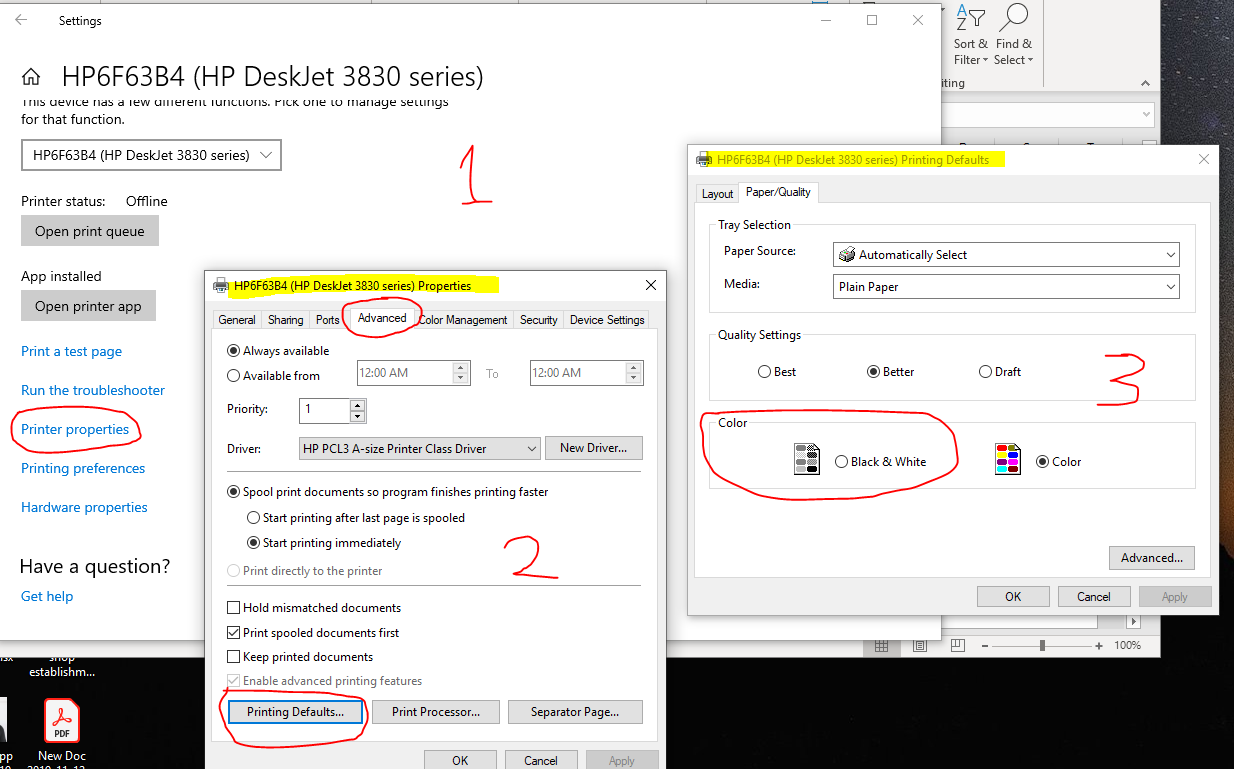This screenshot has width=1234, height=769.
Task: Select Black & White color option
Action: (841, 462)
